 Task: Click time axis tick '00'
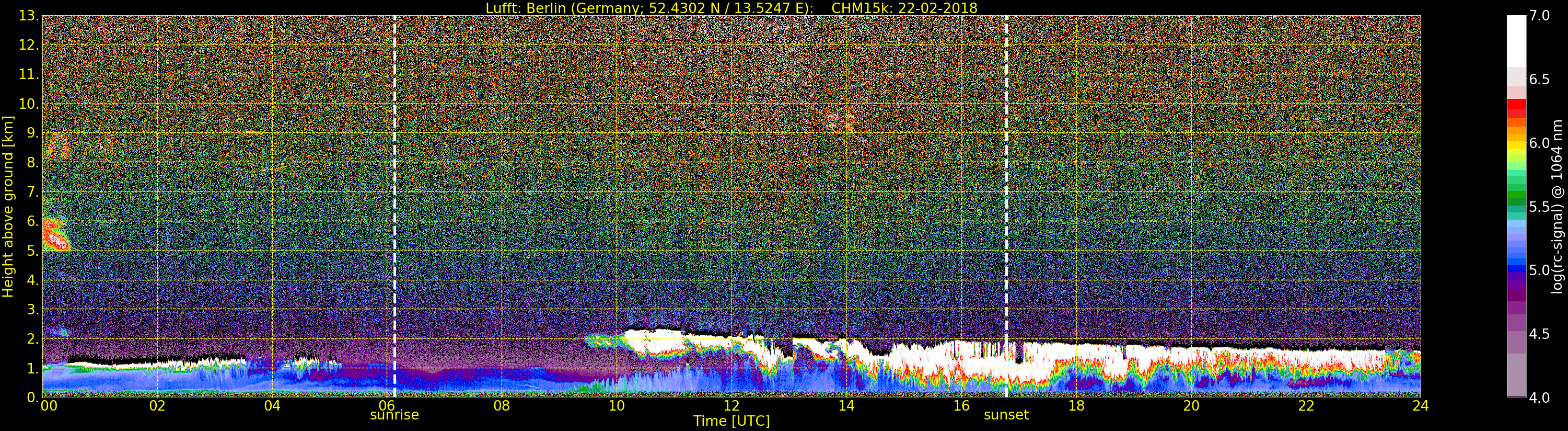tap(49, 405)
